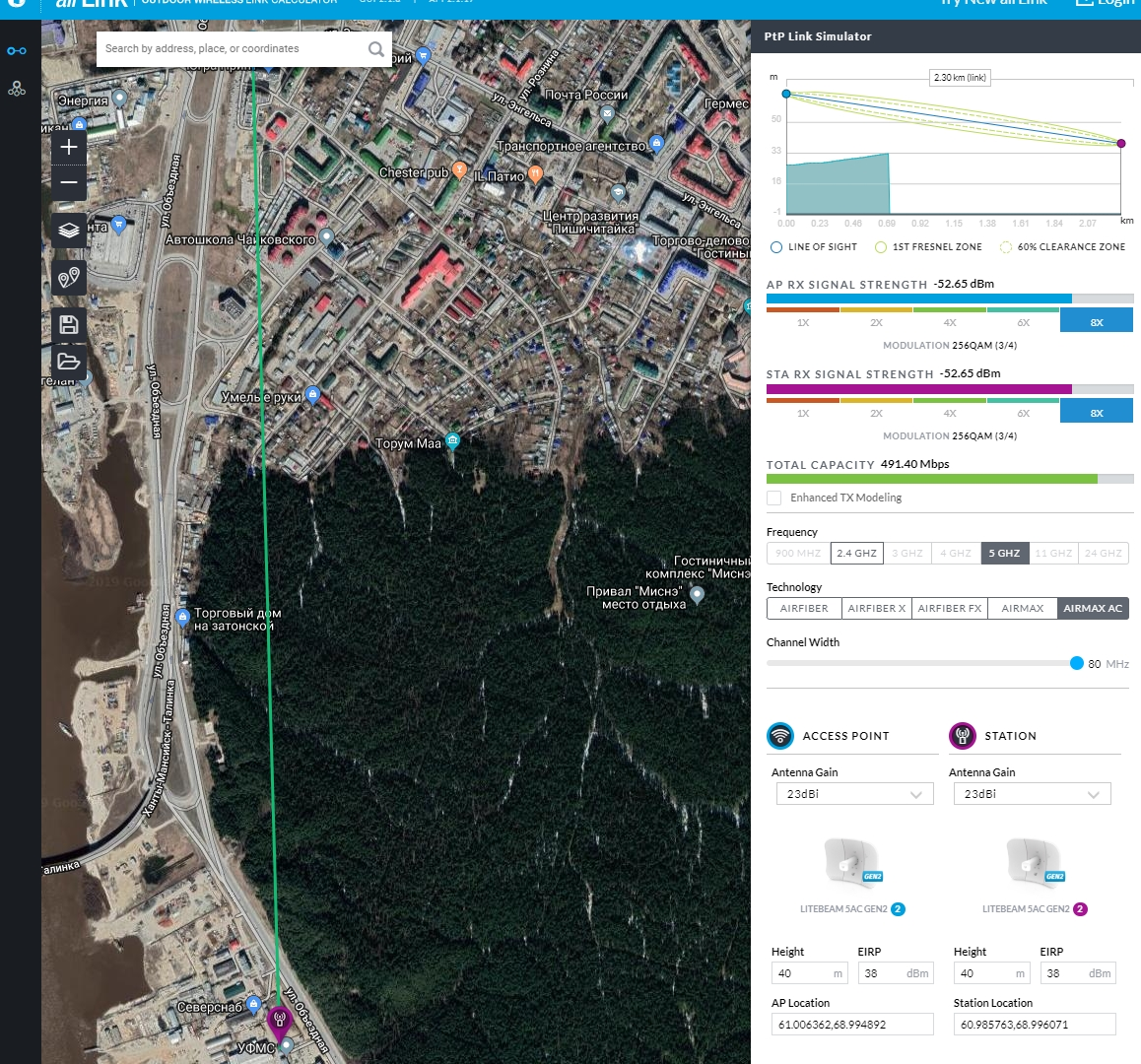Enable the Enhanced TX Modeling checkbox

pos(774,498)
